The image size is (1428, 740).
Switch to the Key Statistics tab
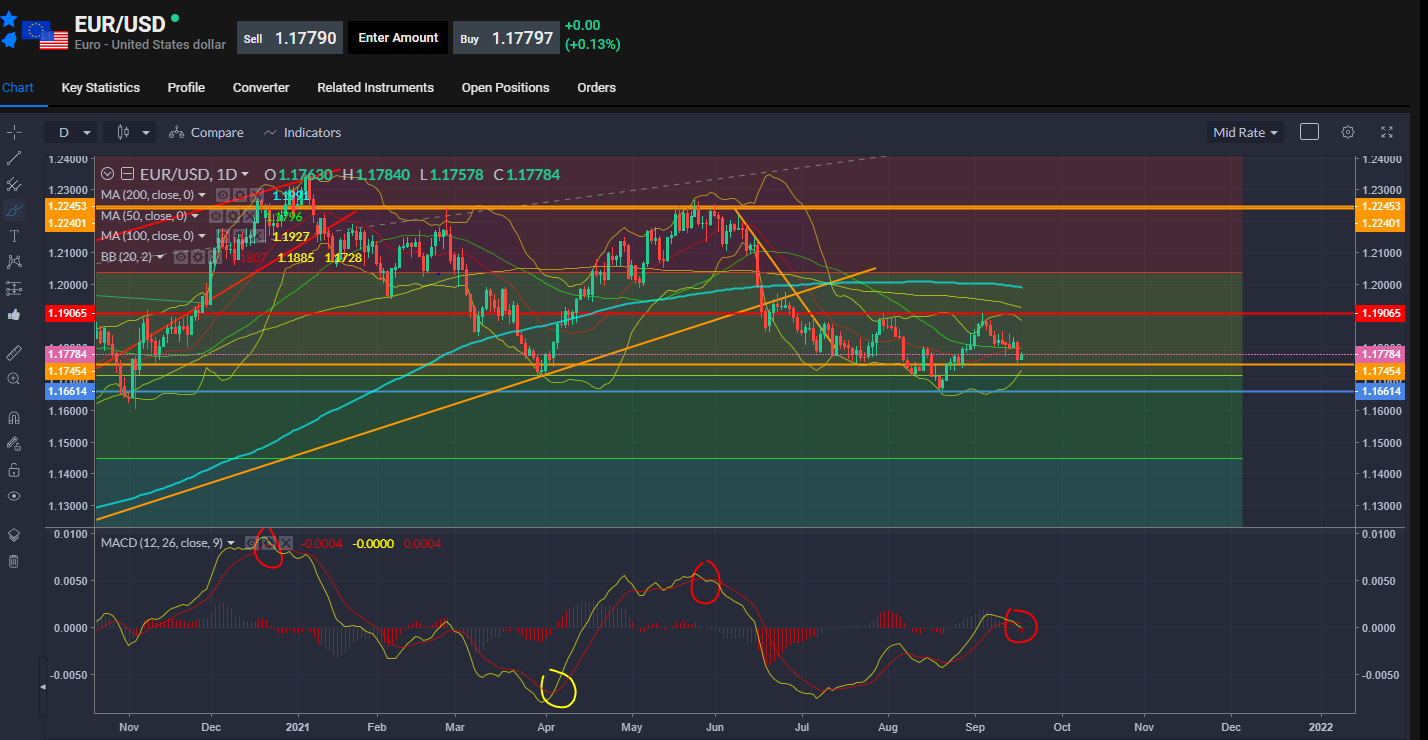pyautogui.click(x=101, y=88)
